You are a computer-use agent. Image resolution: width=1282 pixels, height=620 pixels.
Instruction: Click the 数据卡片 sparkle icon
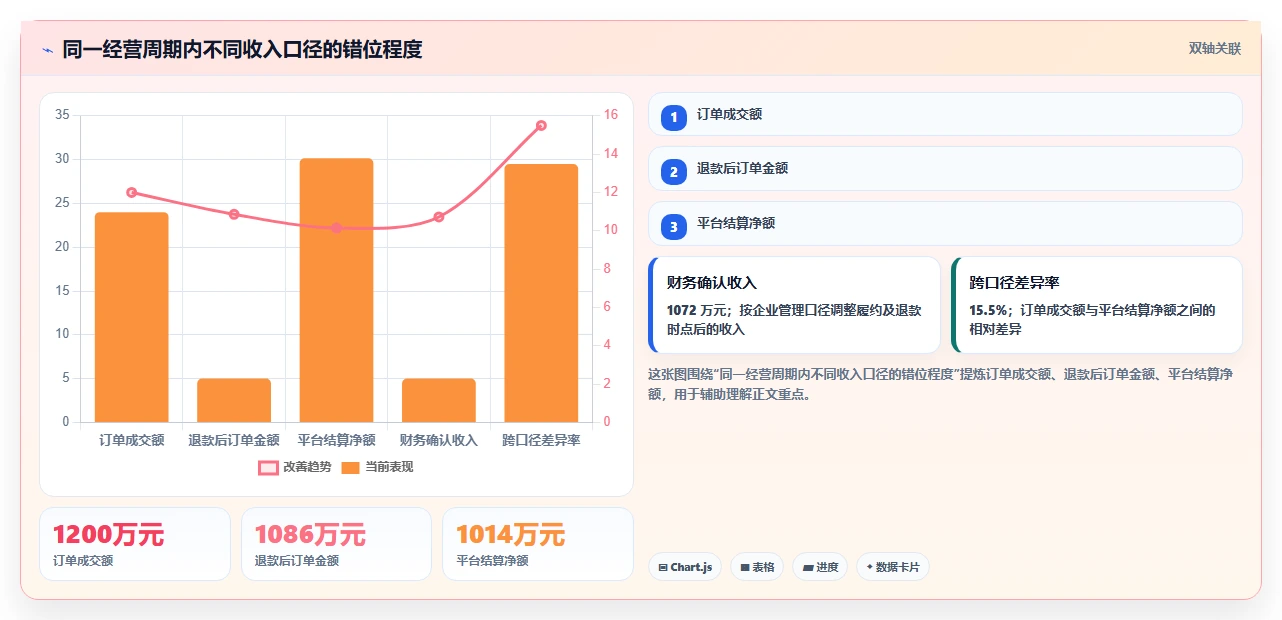tap(869, 567)
